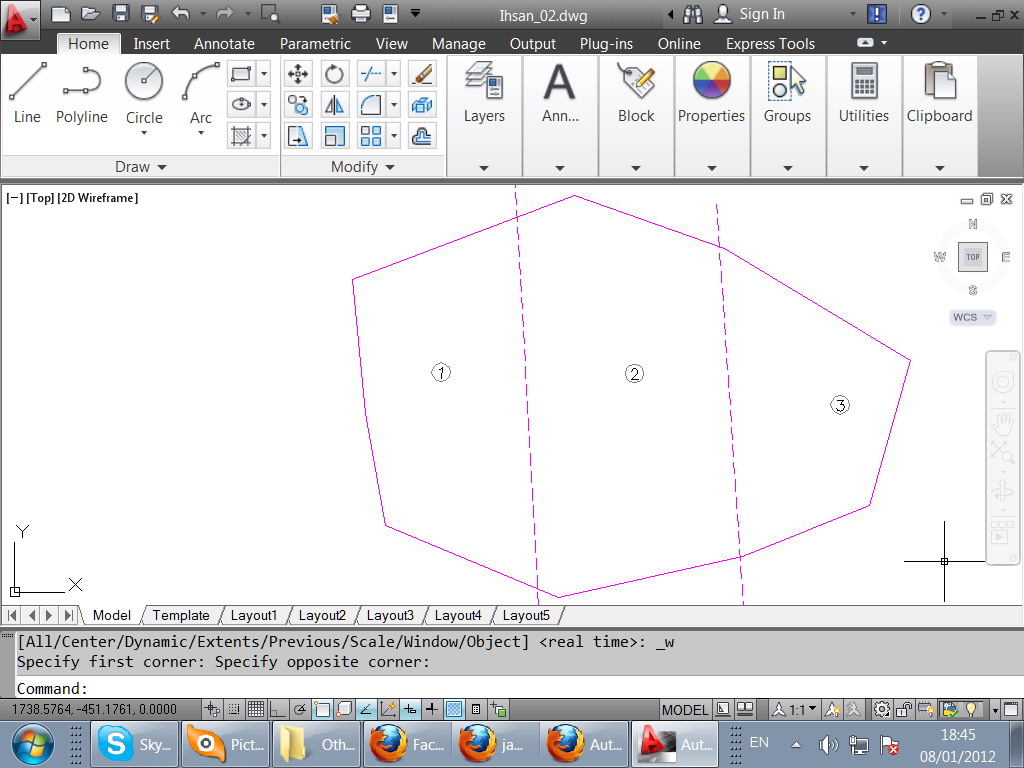
Task: Switch to the Annotate ribbon tab
Action: [224, 44]
